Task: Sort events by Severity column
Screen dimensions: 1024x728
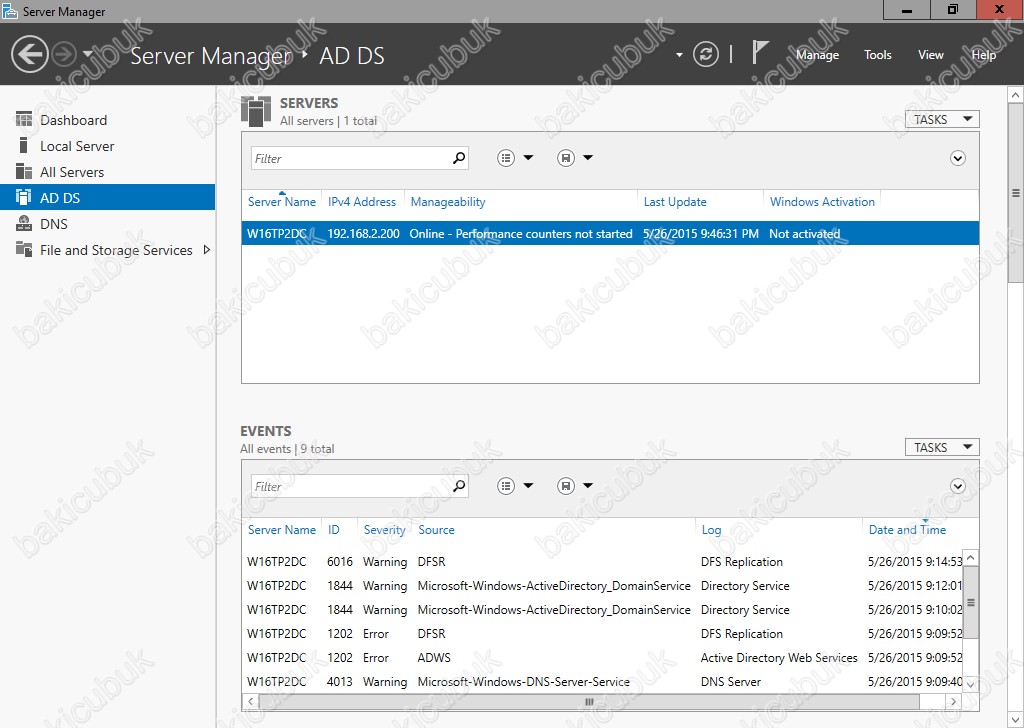Action: [385, 530]
